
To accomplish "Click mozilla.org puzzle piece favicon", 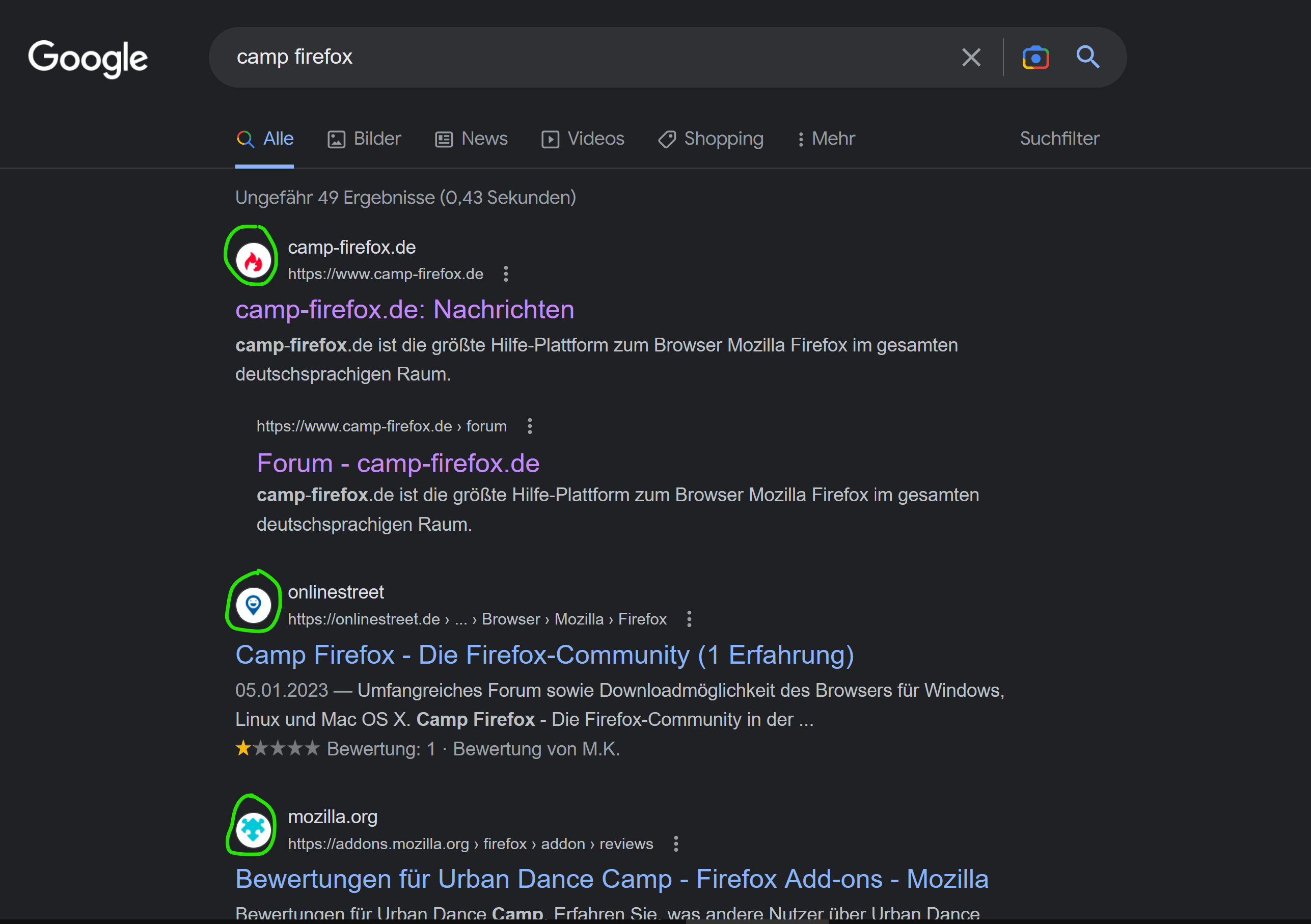I will coord(254,829).
